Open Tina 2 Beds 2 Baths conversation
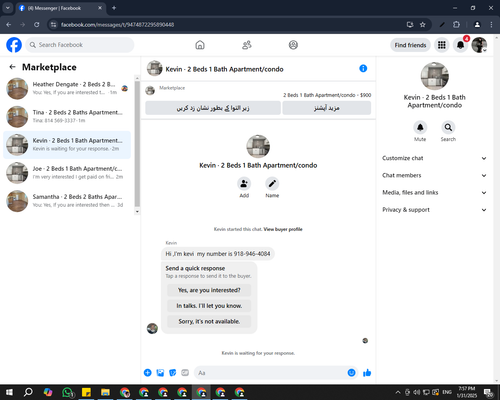The height and width of the screenshot is (400, 500). 67,117
